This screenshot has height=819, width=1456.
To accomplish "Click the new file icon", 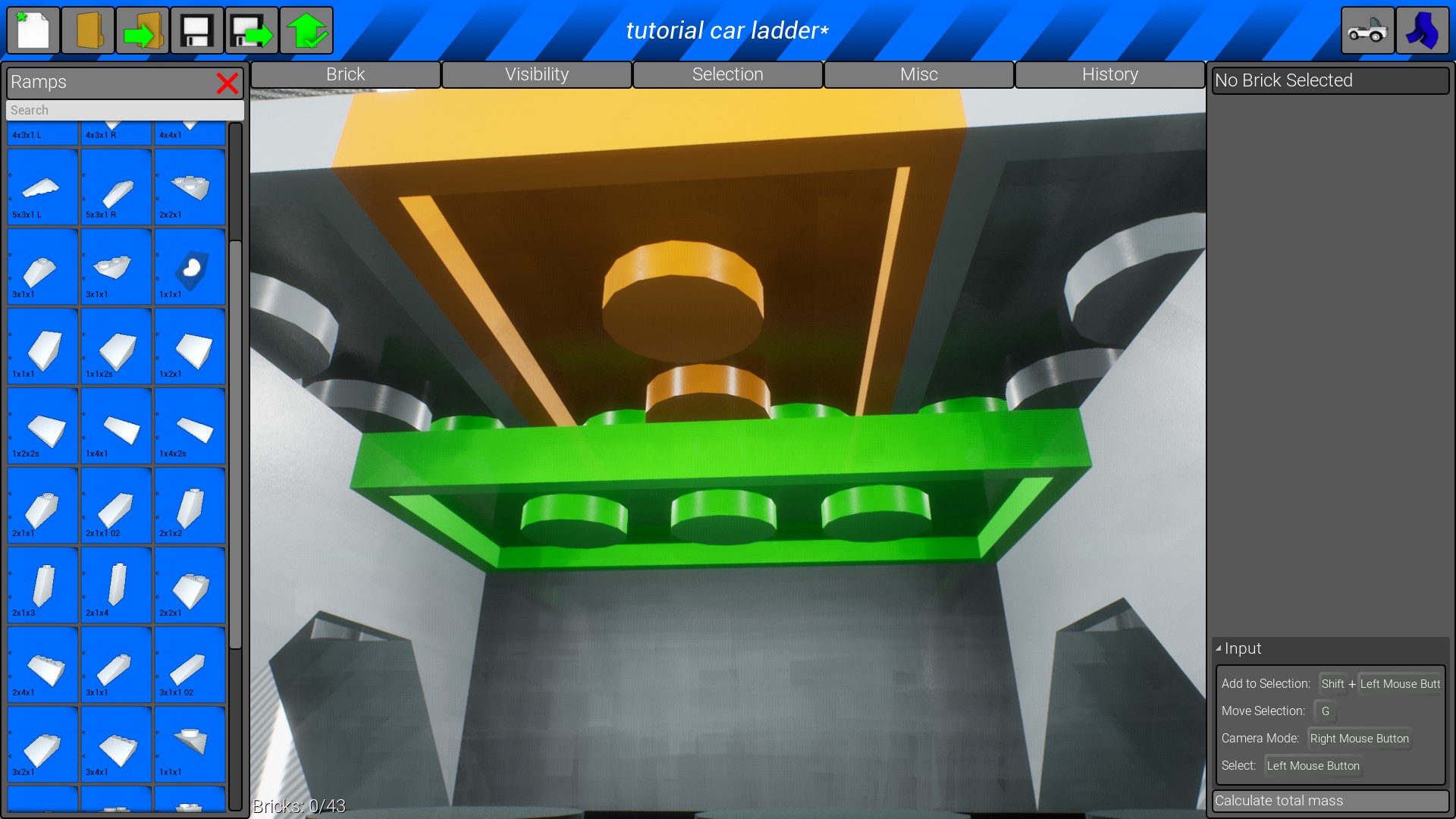I will [x=33, y=31].
